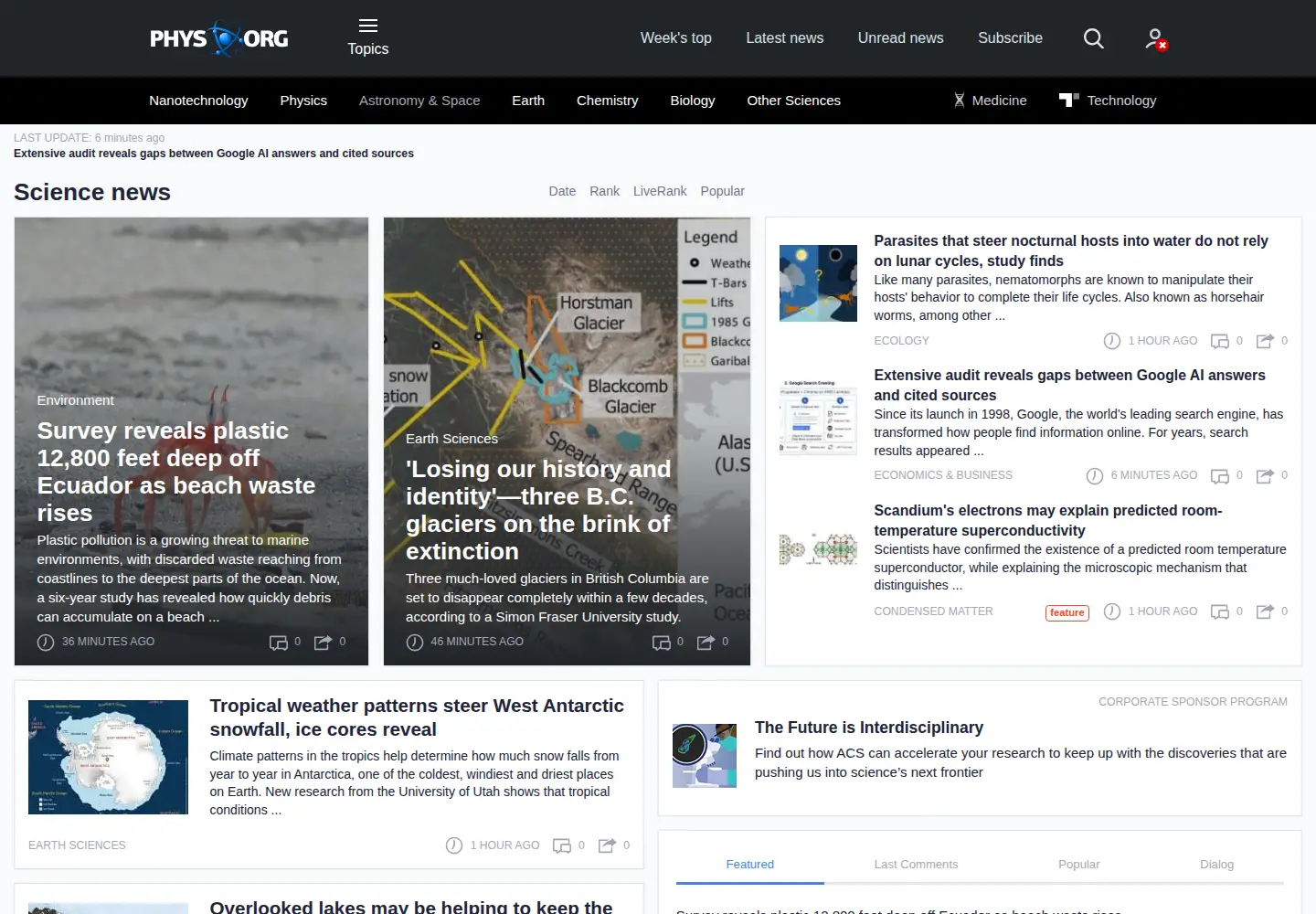
Task: Click share icon on Ecuador plastic article
Action: point(324,643)
